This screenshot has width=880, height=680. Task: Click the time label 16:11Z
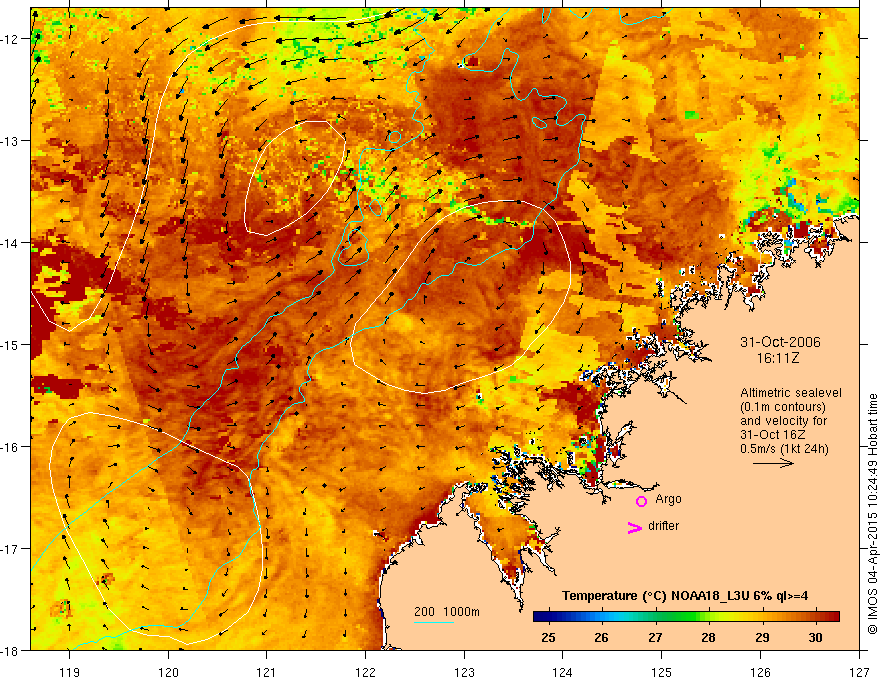[x=777, y=358]
